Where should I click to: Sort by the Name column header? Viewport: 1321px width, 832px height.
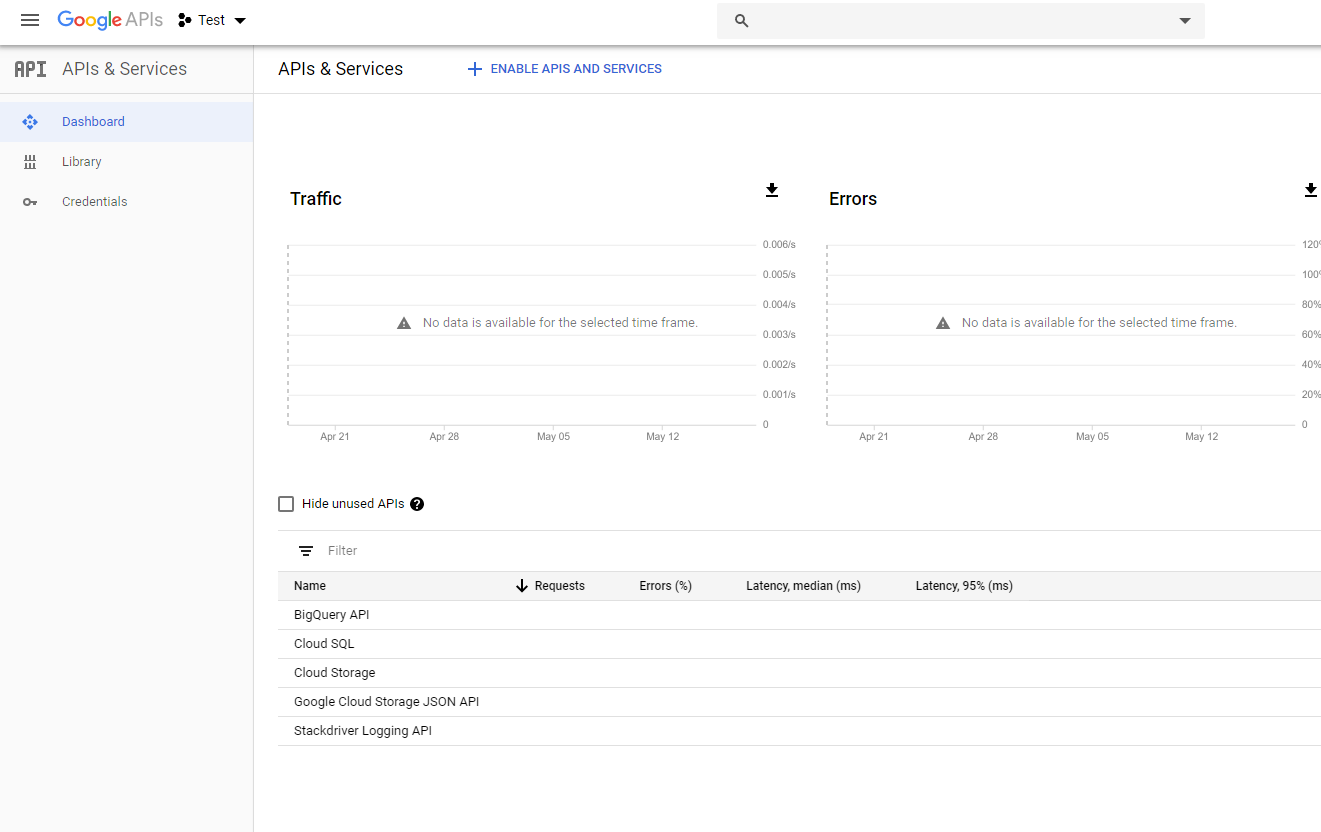coord(310,586)
